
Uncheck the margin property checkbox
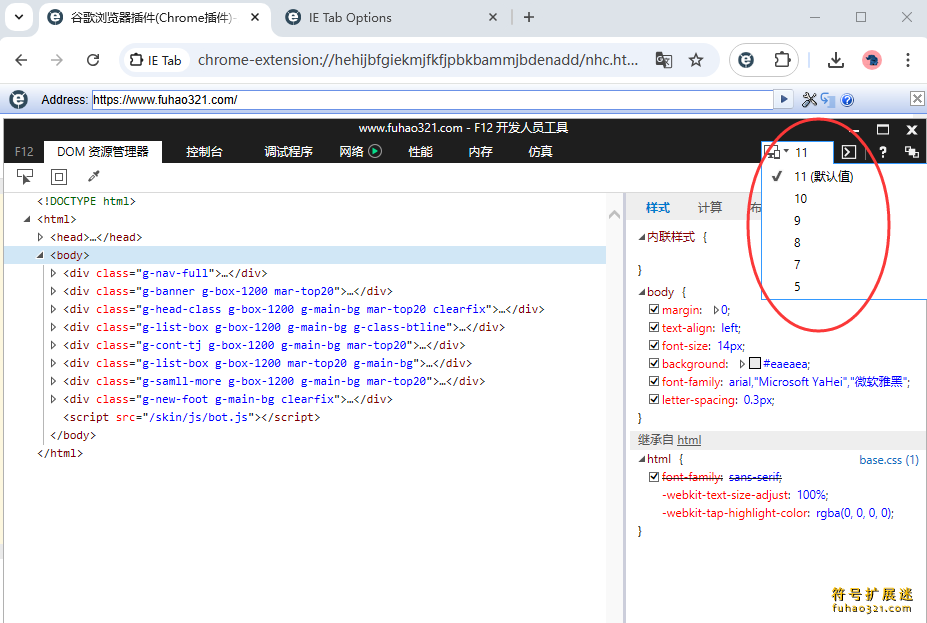[x=654, y=309]
